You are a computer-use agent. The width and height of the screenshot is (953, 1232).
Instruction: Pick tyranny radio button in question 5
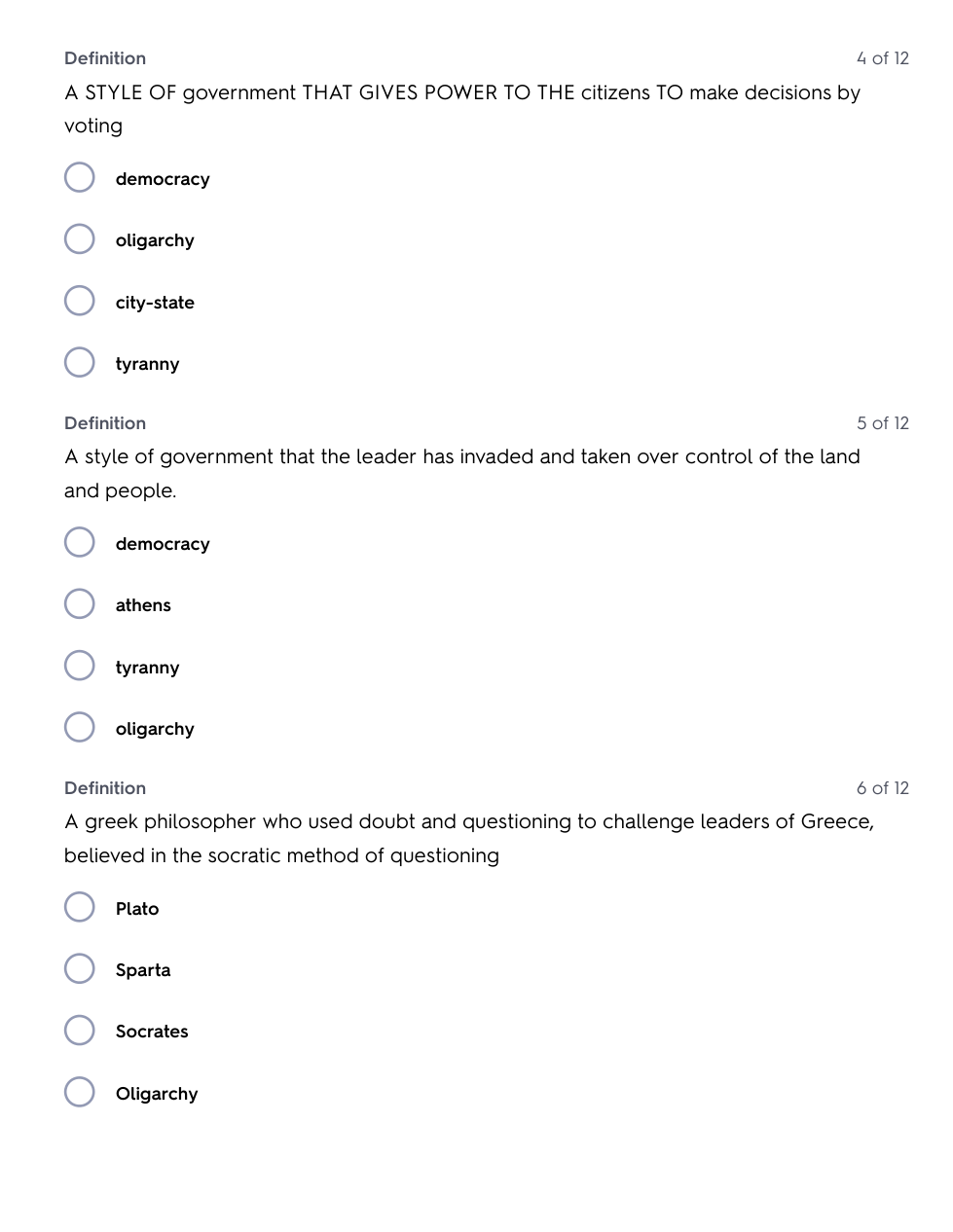(x=80, y=667)
